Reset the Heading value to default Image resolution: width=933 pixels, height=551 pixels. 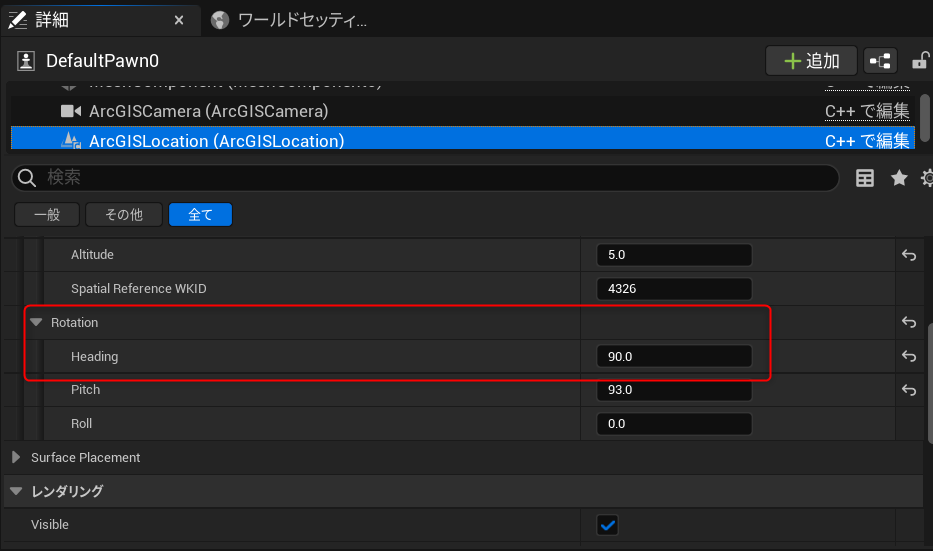tap(909, 356)
